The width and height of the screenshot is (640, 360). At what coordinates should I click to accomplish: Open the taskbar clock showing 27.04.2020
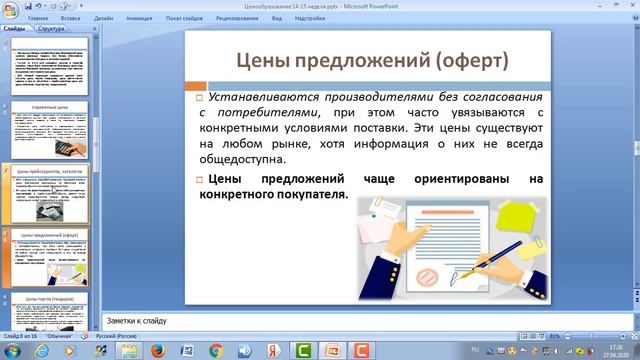point(616,351)
